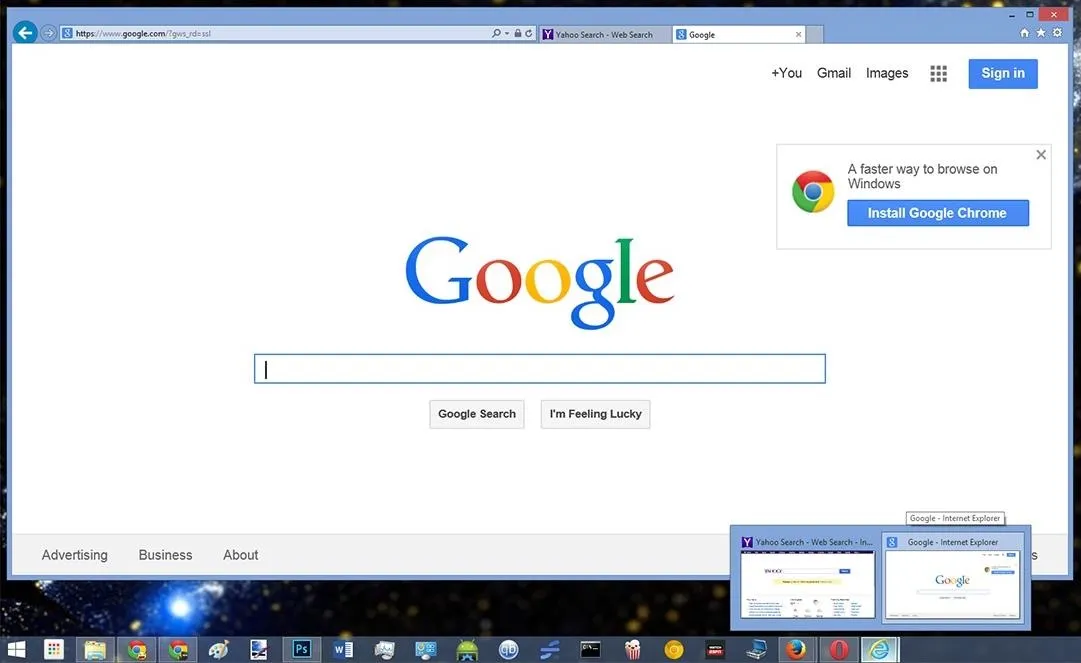Click the magnifier search icon in address bar

click(x=496, y=33)
